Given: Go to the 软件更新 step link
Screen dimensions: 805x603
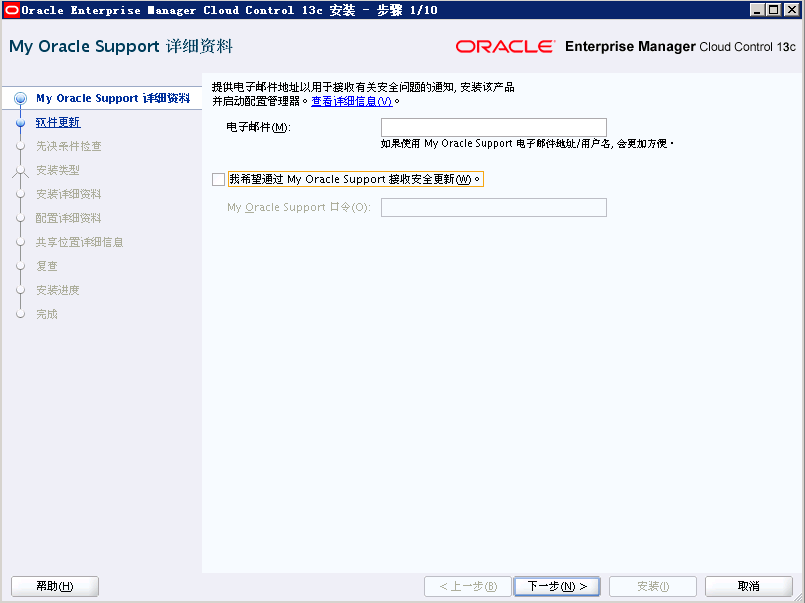Looking at the screenshot, I should point(58,122).
